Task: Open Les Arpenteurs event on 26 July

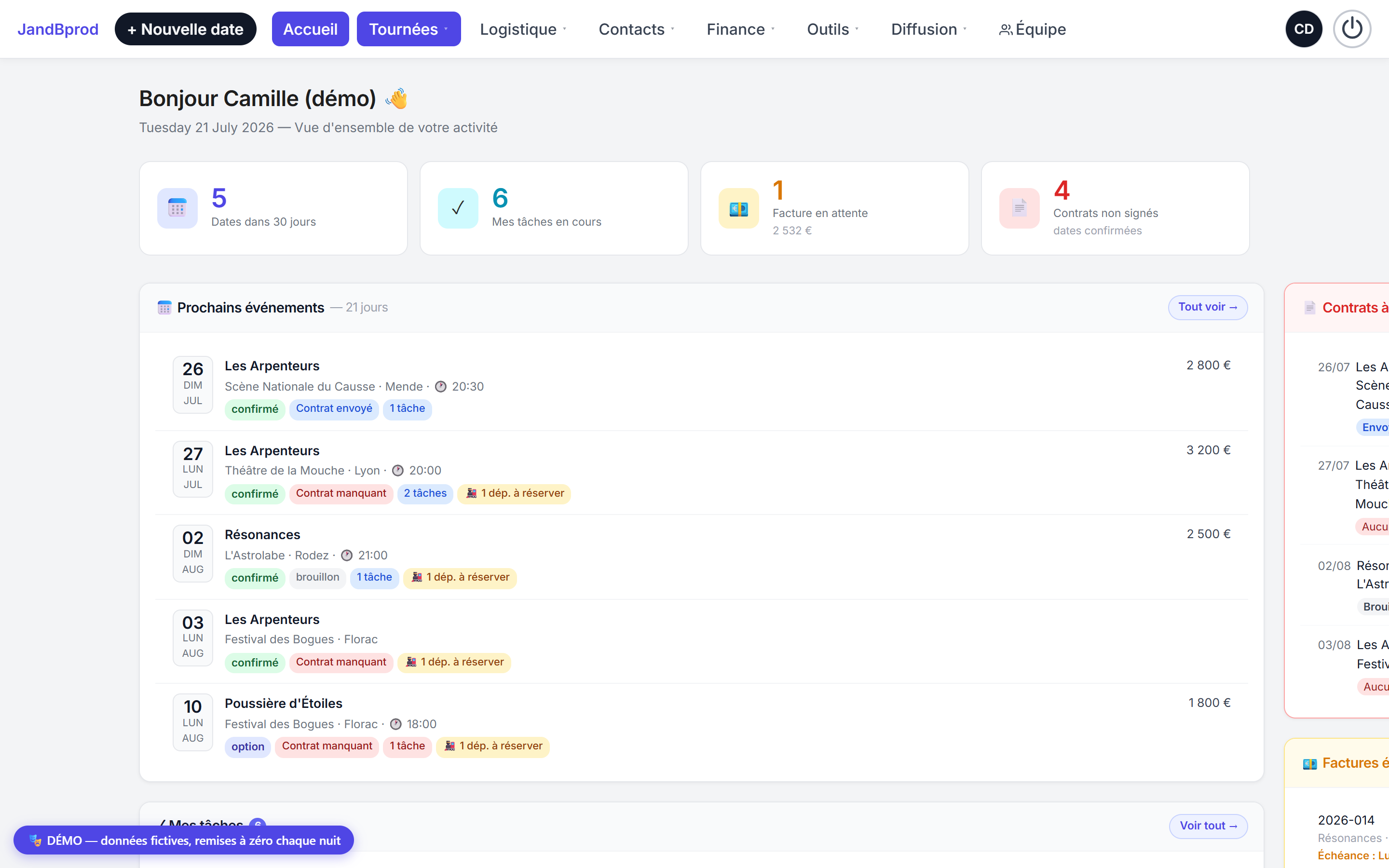Action: coord(272,366)
